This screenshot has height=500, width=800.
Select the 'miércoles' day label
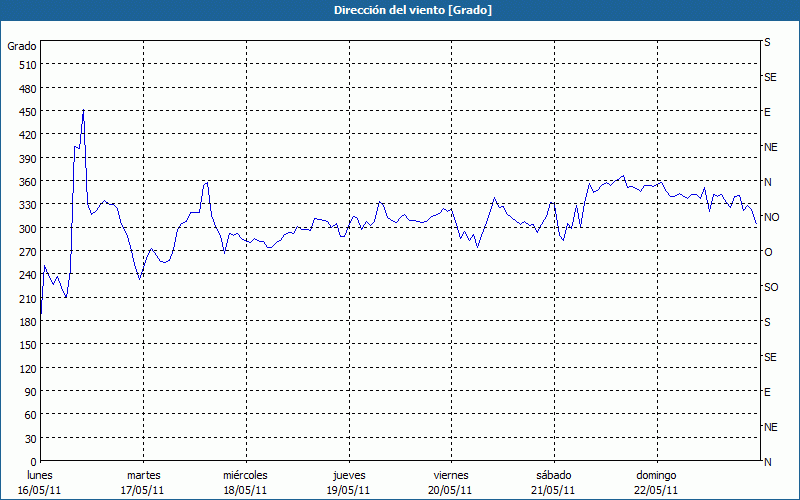[x=245, y=475]
